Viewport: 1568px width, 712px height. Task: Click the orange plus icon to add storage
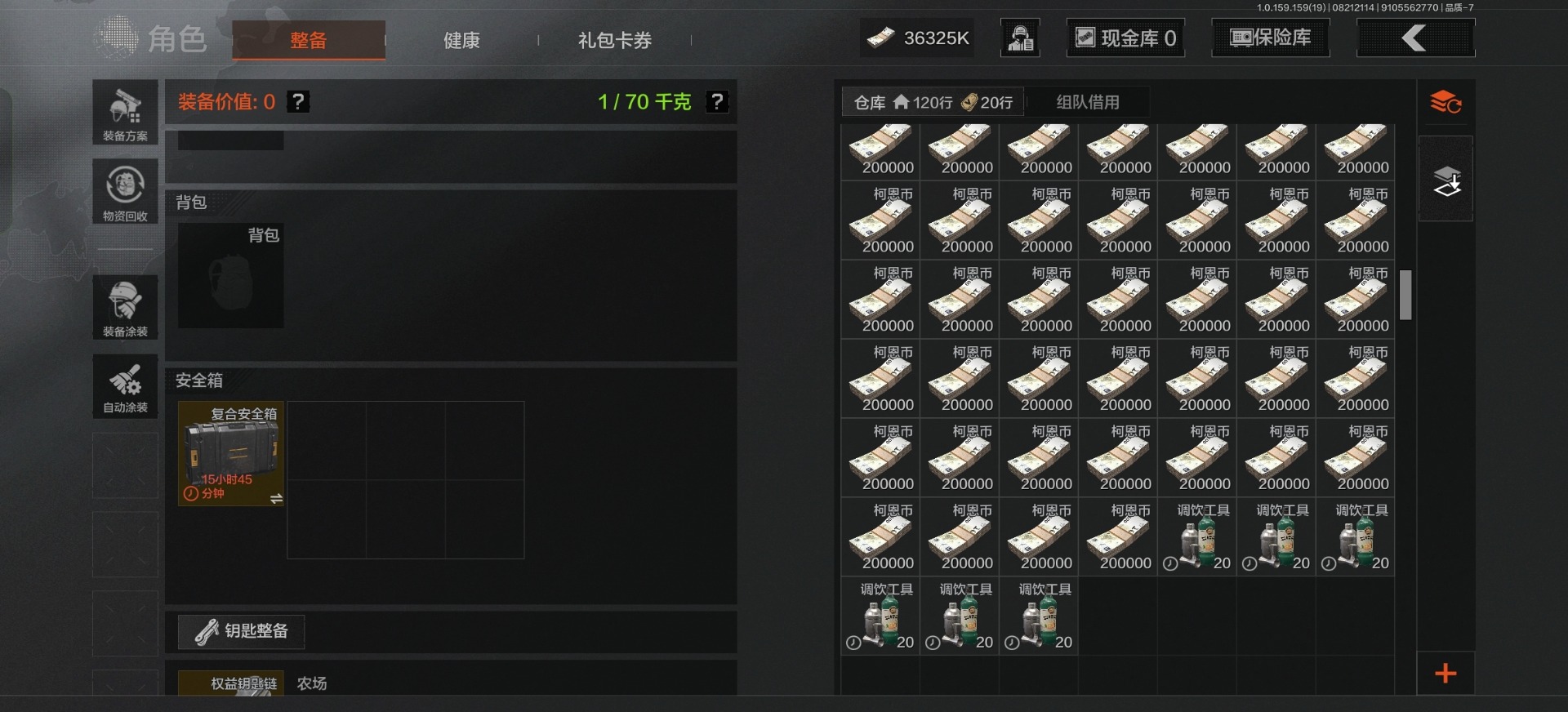click(x=1445, y=674)
